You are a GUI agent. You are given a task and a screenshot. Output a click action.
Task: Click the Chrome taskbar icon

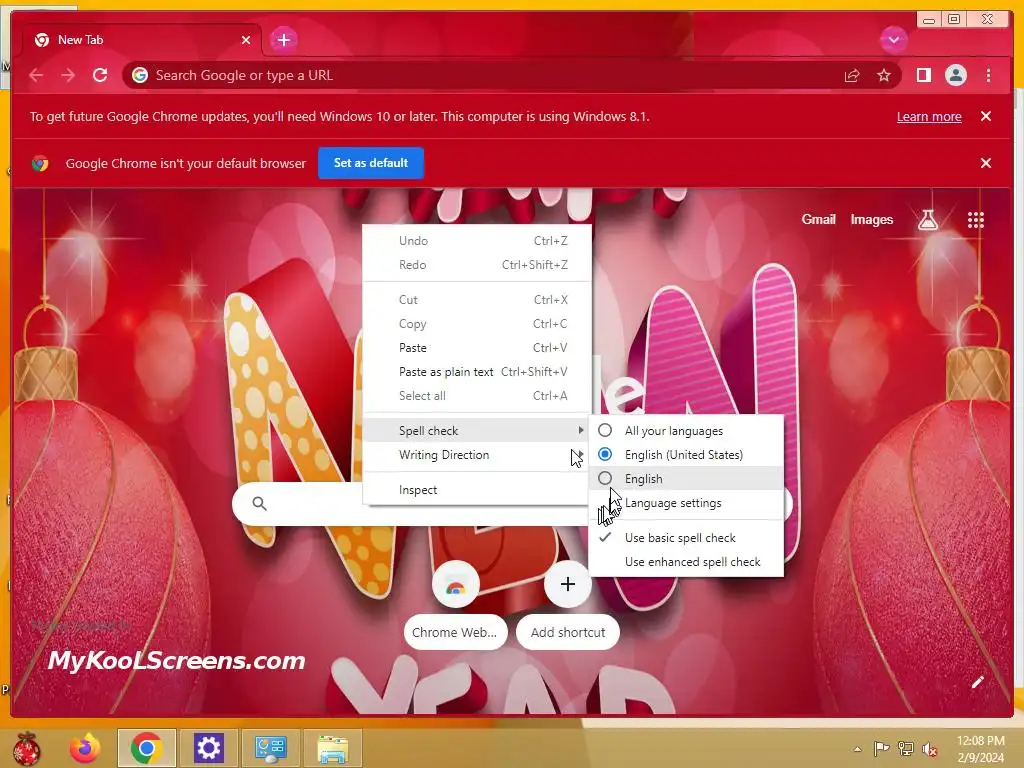click(x=146, y=748)
